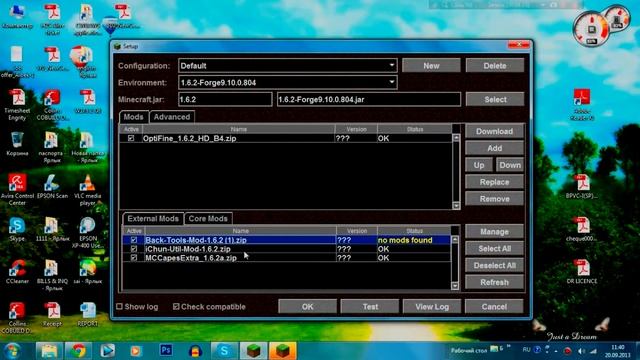Open Google Chrome from the taskbar
This screenshot has width=640, height=360.
[78, 351]
